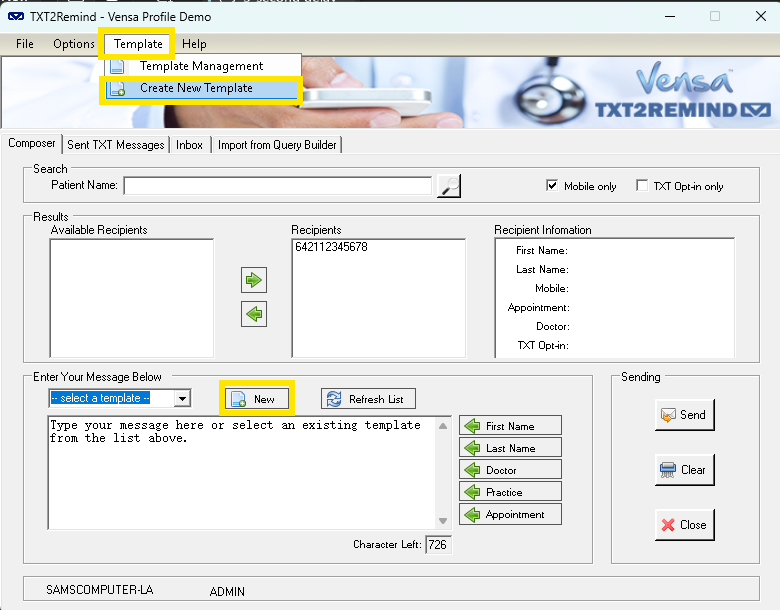Click the TXT2Remind title bar app icon

tap(15, 16)
